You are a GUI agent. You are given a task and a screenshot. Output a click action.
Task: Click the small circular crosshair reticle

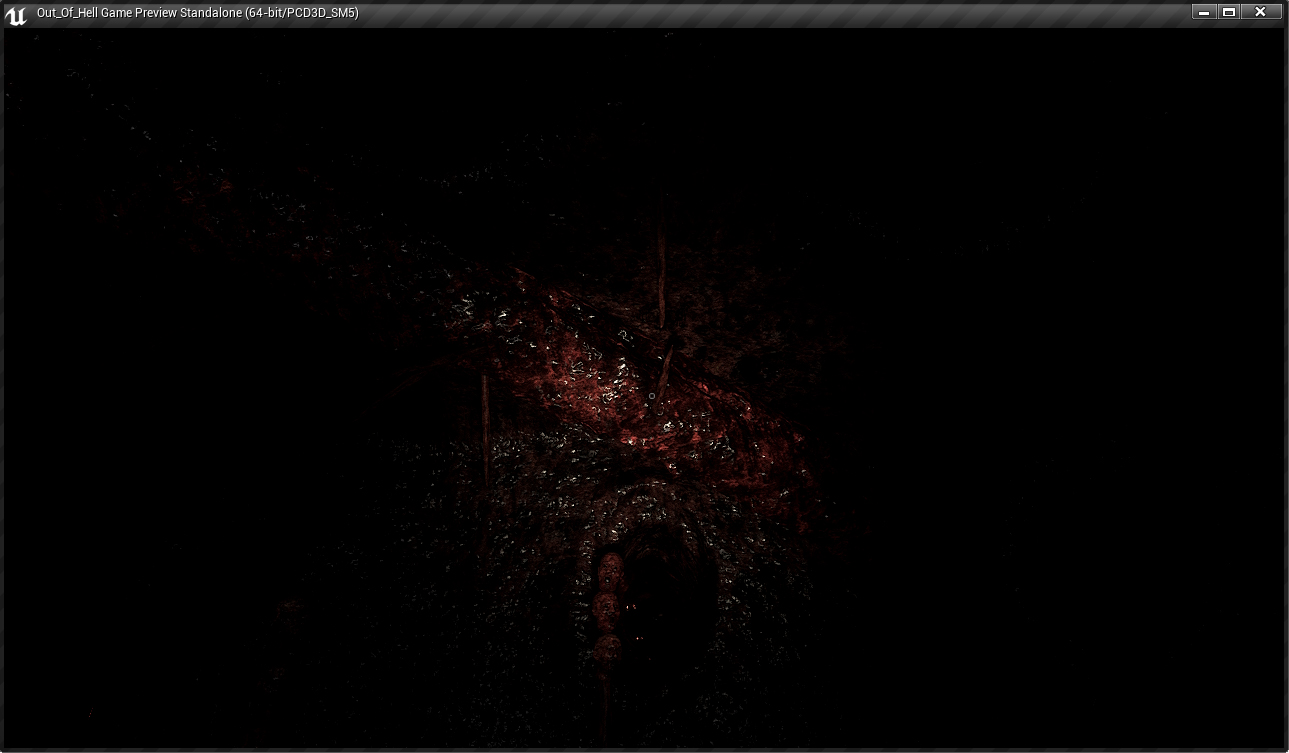(x=651, y=397)
